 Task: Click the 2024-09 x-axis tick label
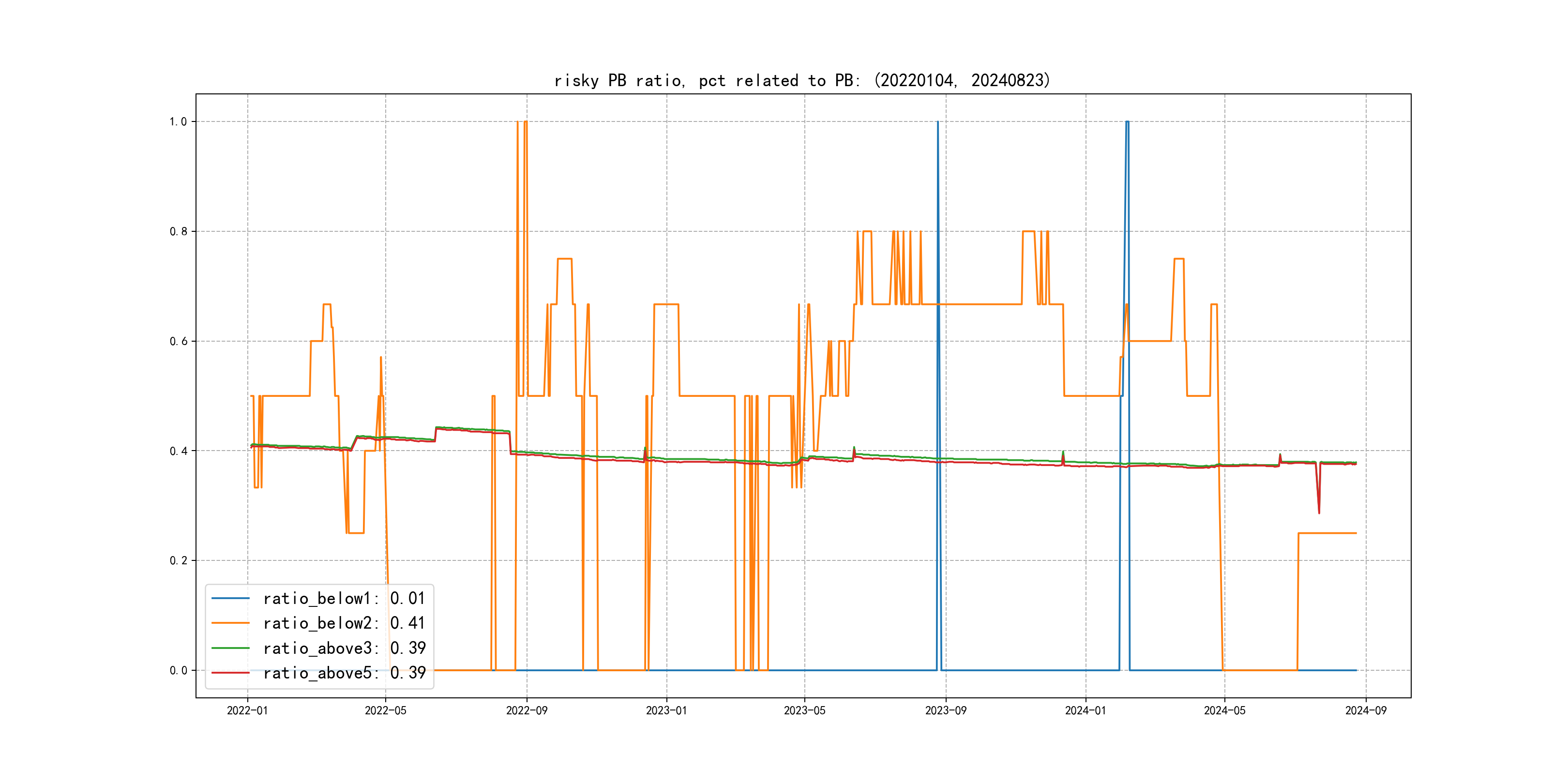tap(1365, 710)
